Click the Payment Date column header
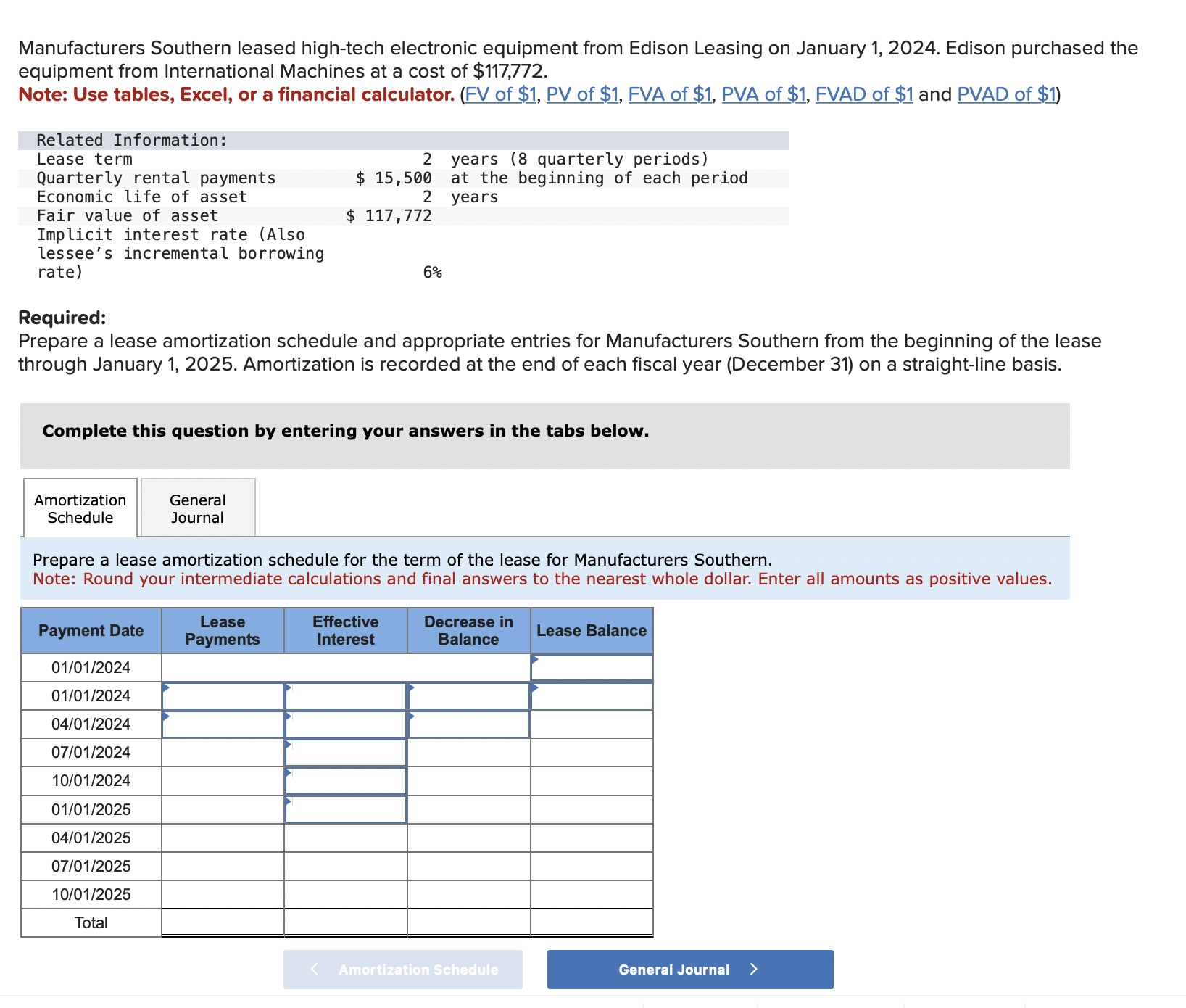This screenshot has width=1186, height=1008. pos(91,631)
